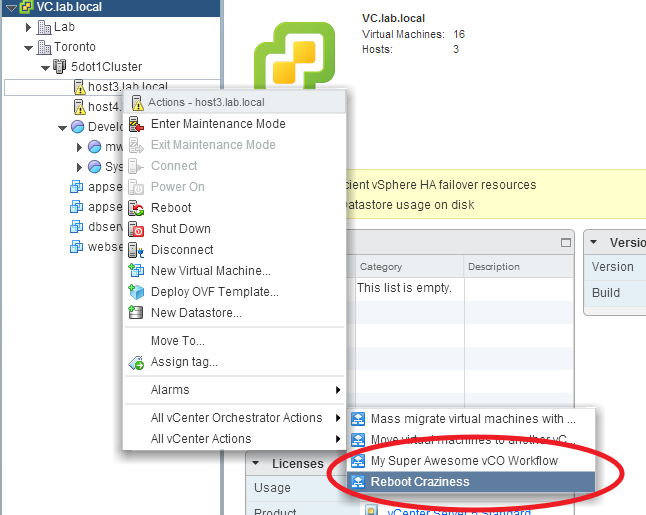Collapse the VC.lab.local tree node
The width and height of the screenshot is (646, 515).
pos(11,7)
